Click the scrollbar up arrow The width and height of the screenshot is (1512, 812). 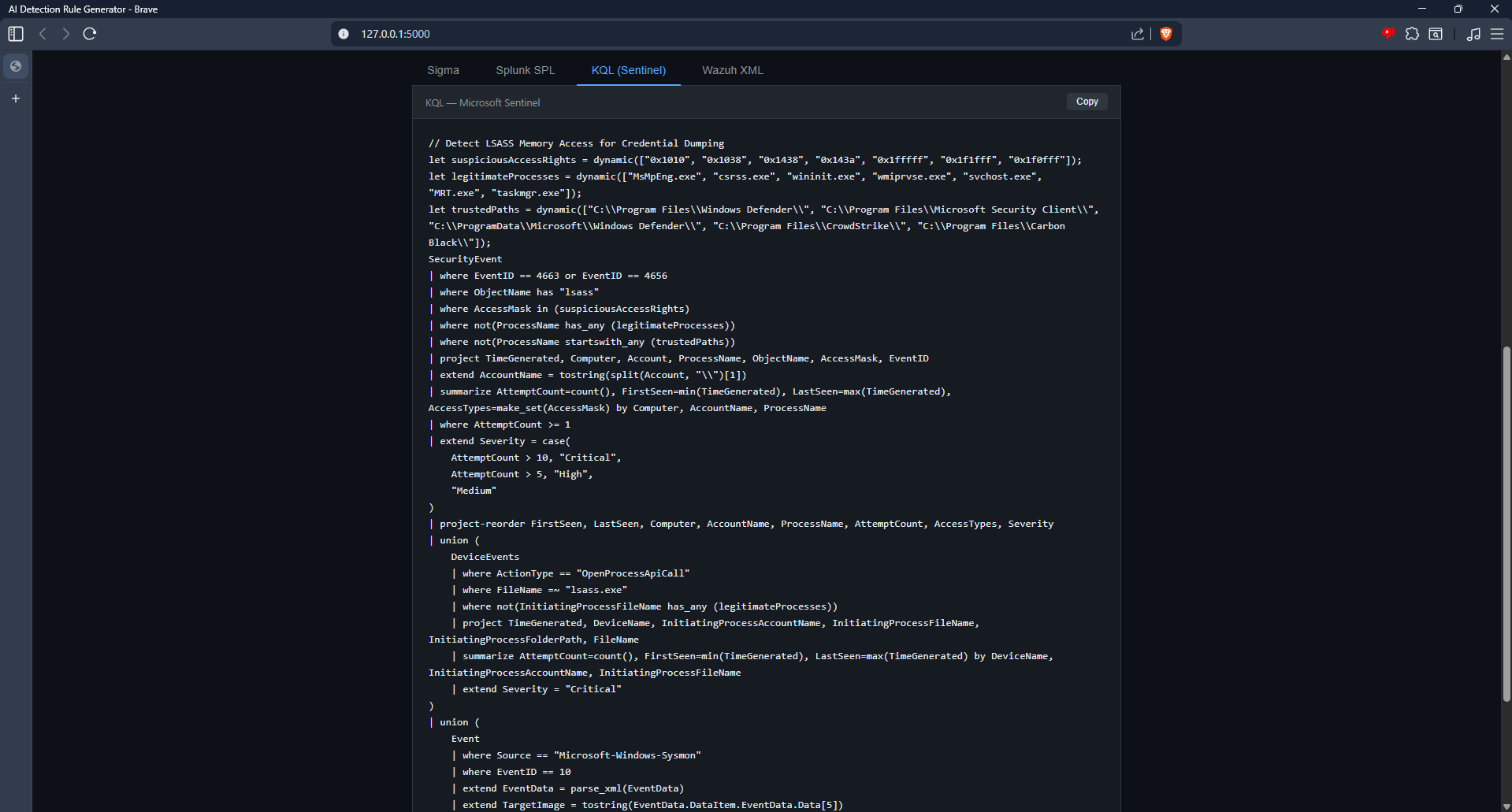coord(1506,56)
